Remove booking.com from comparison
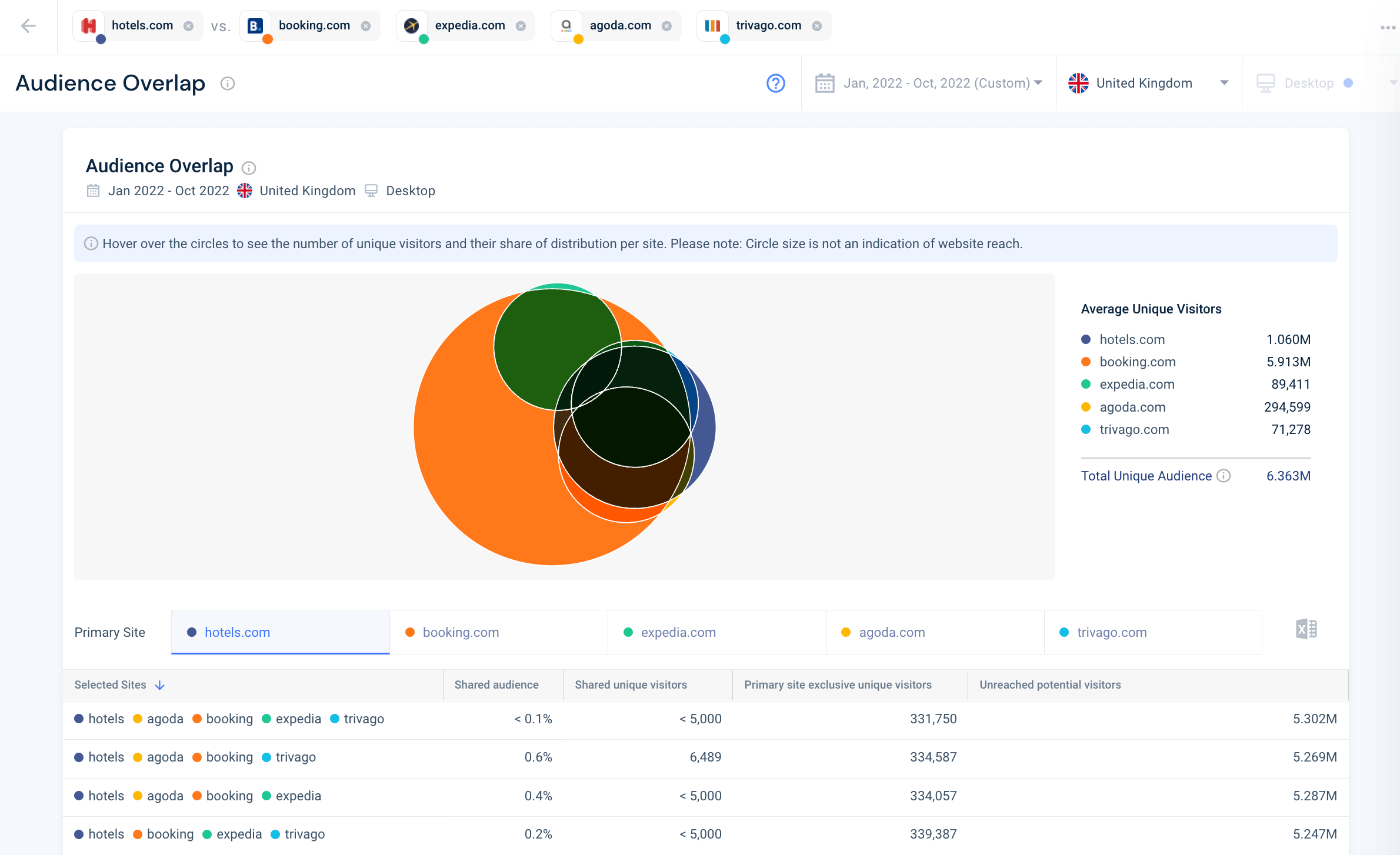 (365, 26)
